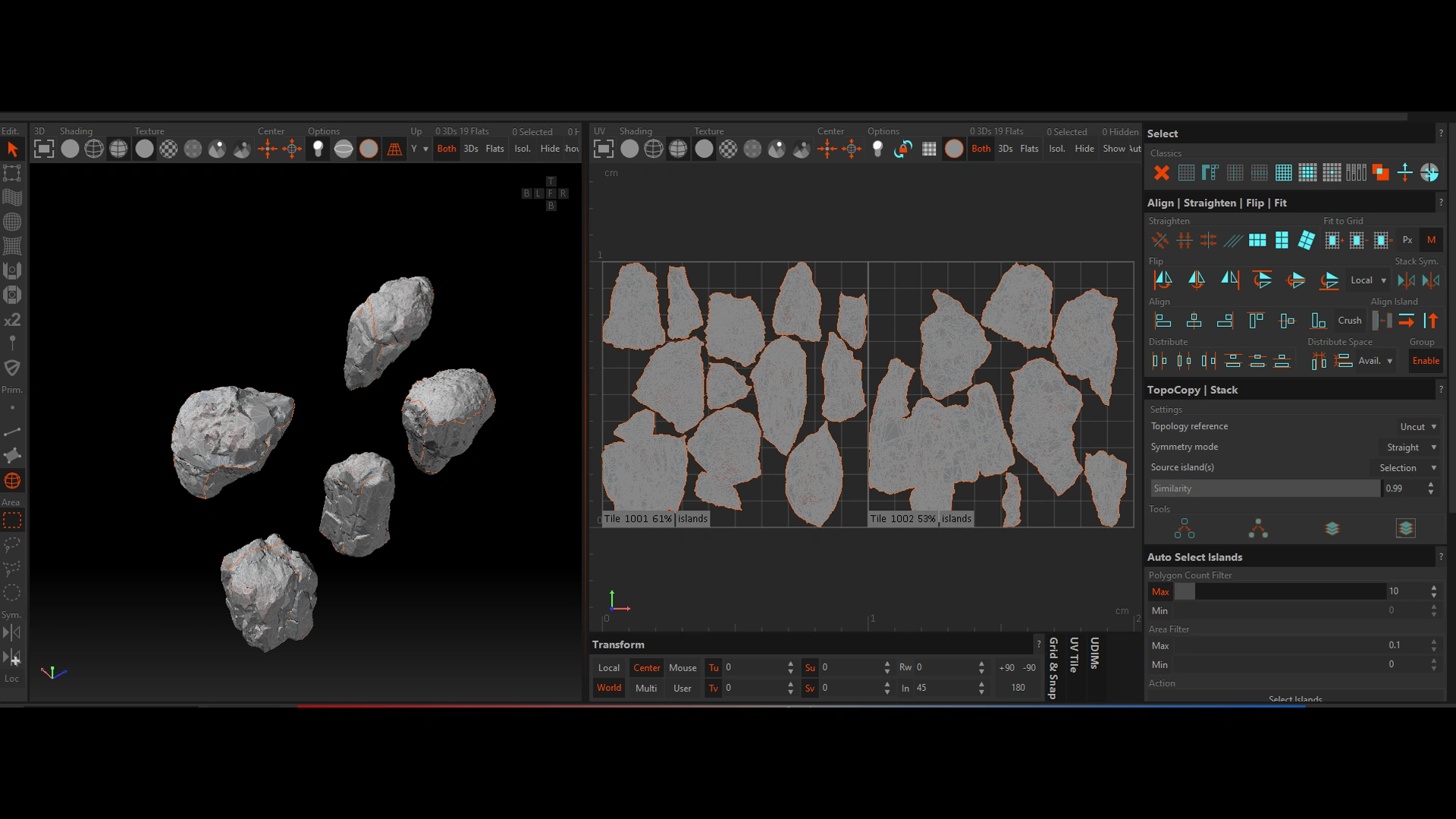
Task: Toggle the light bulb option in 3D view
Action: click(318, 149)
